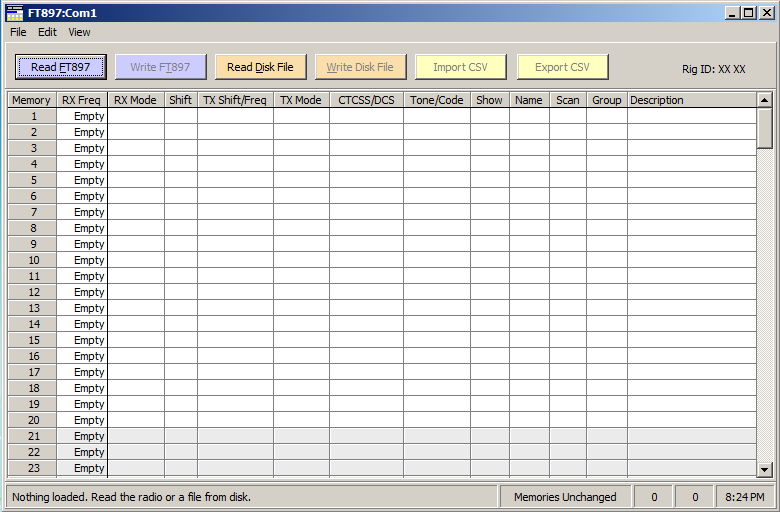
Task: Click the Name column header
Action: pos(529,100)
